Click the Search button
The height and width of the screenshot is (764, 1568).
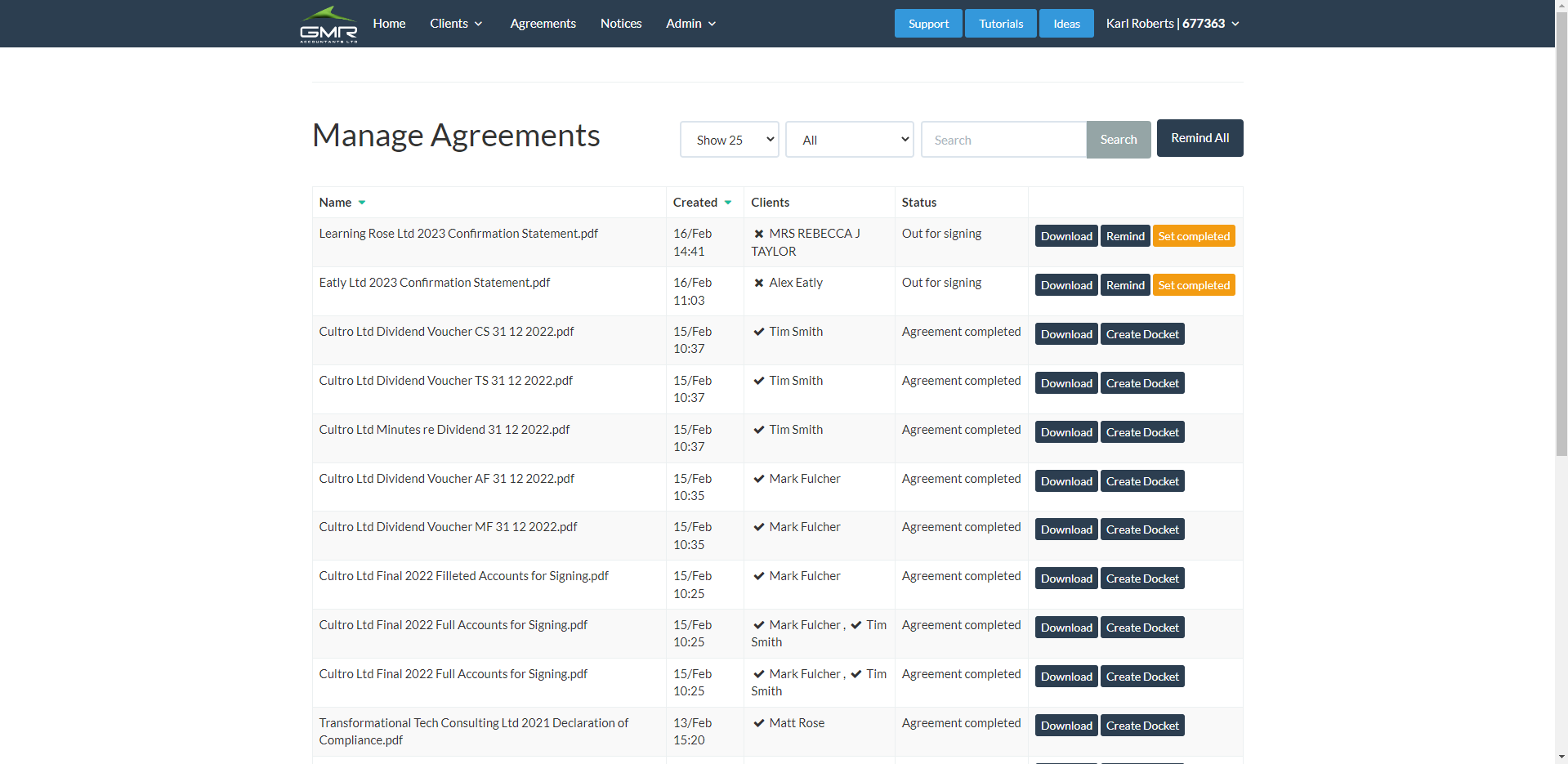pos(1119,140)
